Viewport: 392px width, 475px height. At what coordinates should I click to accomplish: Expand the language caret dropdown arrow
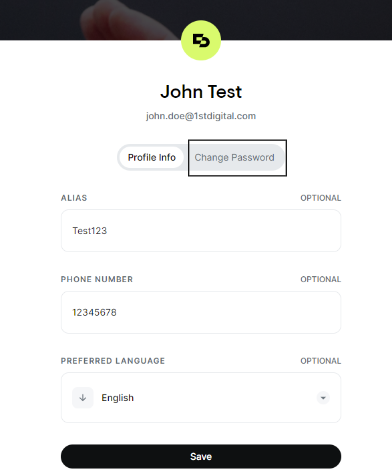(323, 398)
